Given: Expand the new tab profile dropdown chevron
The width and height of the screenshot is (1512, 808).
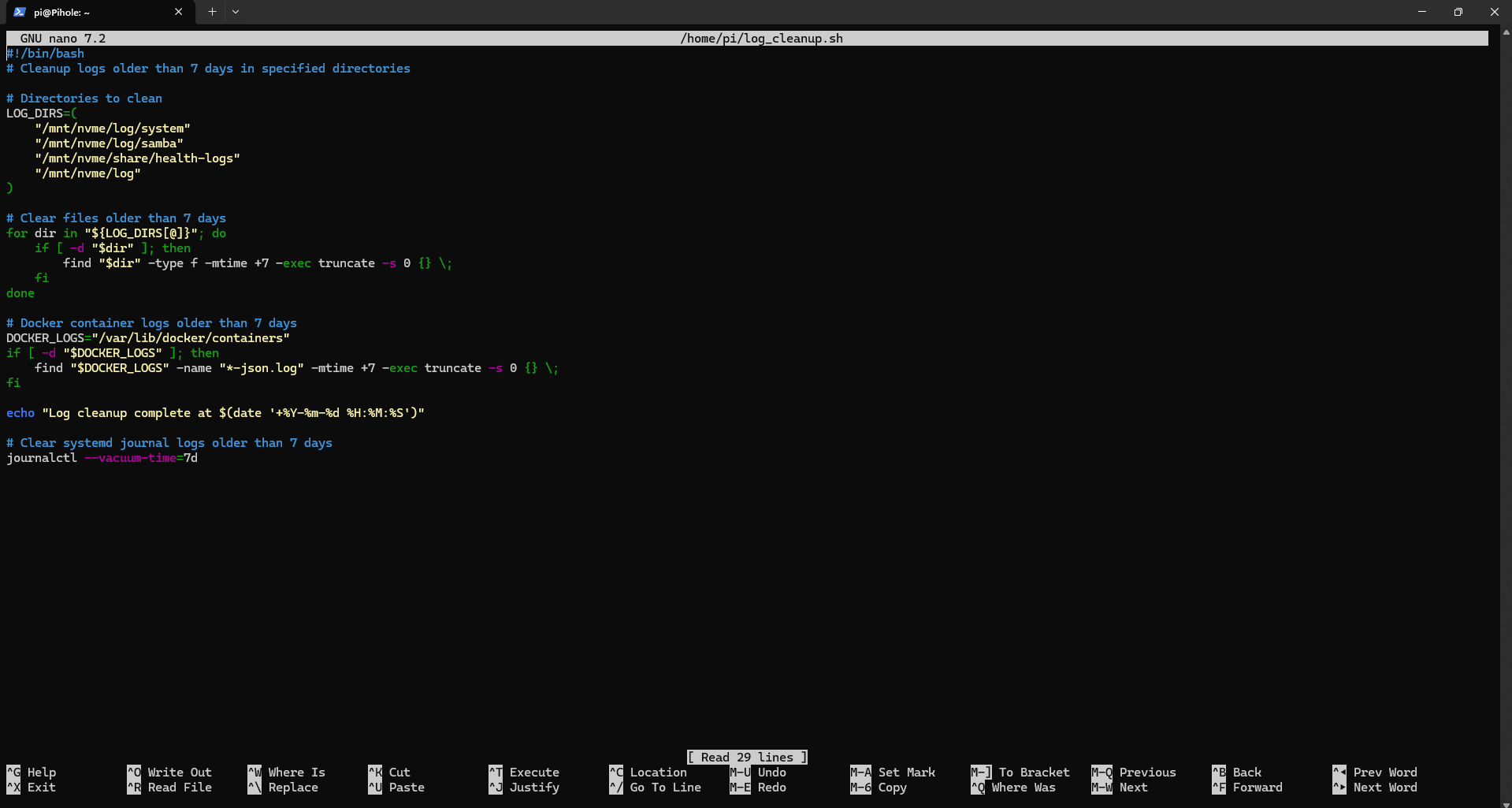Looking at the screenshot, I should 236,12.
